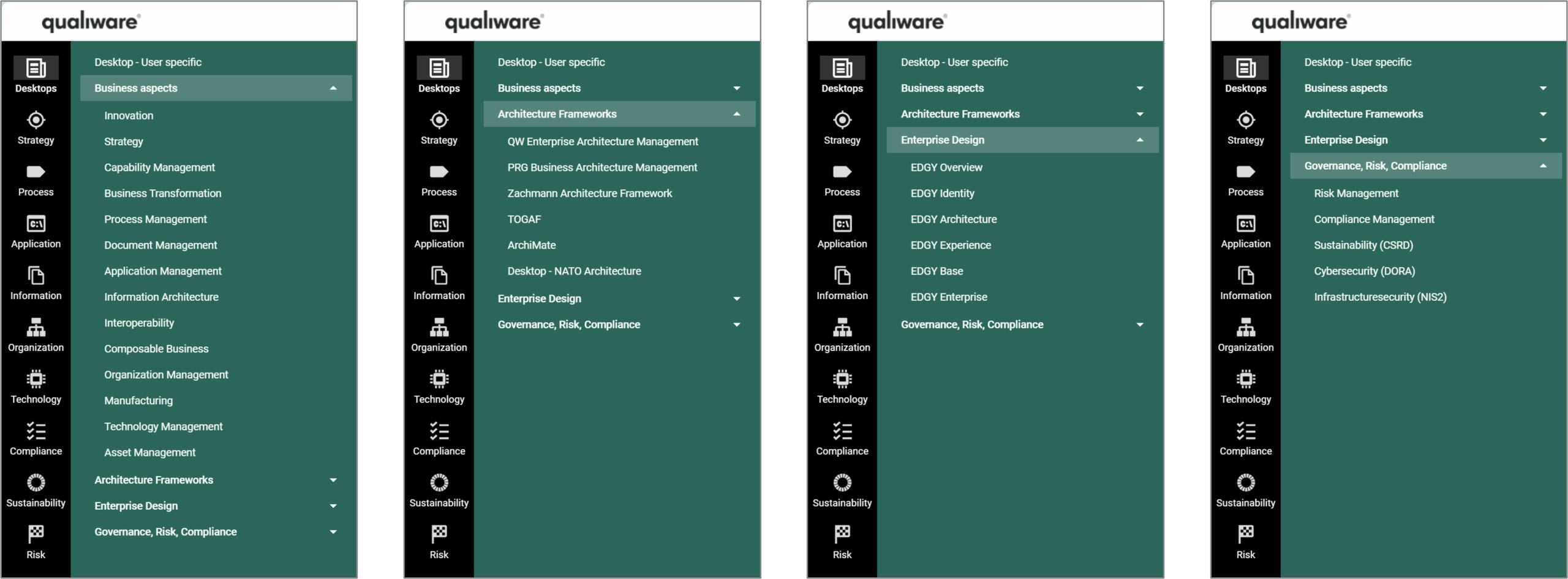Expand Architecture Frameworks arrow in the third panel
This screenshot has width=1568, height=579.
pyautogui.click(x=1140, y=114)
